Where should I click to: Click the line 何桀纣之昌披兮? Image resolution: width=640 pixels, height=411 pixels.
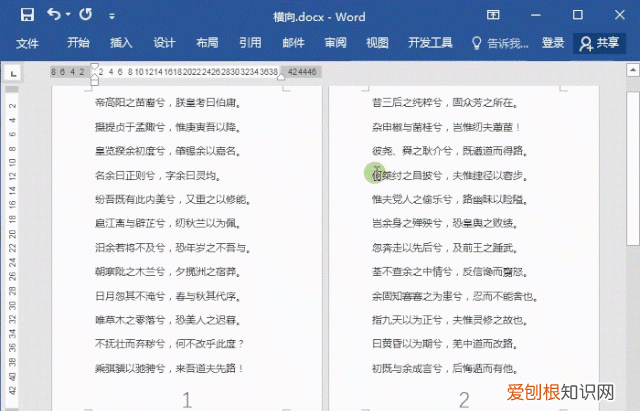click(449, 176)
